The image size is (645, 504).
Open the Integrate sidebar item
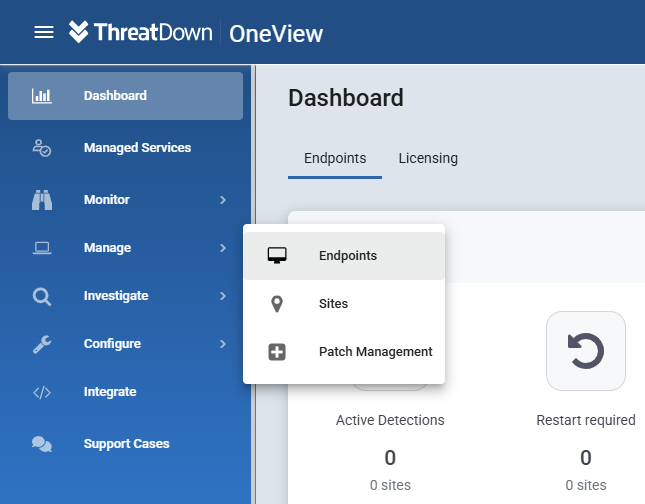pos(125,393)
